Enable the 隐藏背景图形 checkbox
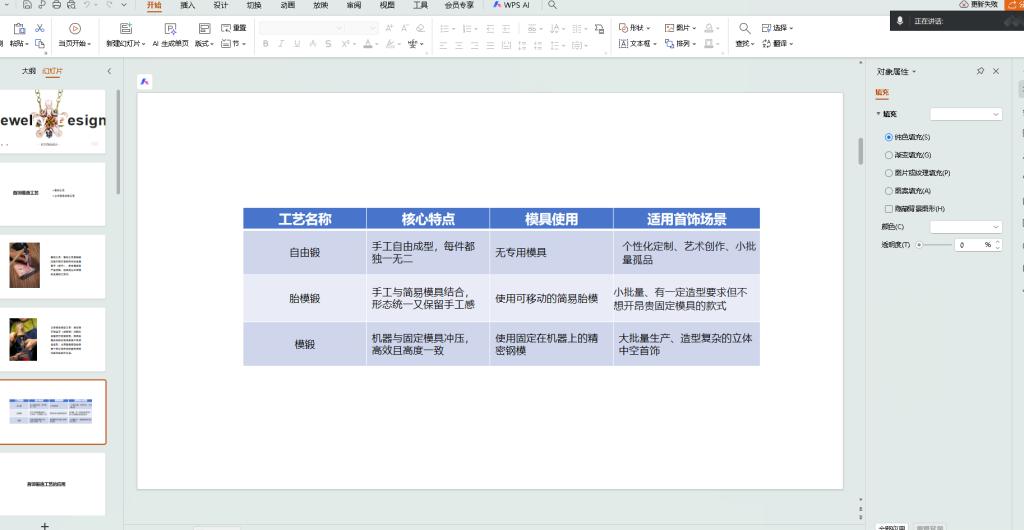This screenshot has height=530, width=1024. pos(889,209)
